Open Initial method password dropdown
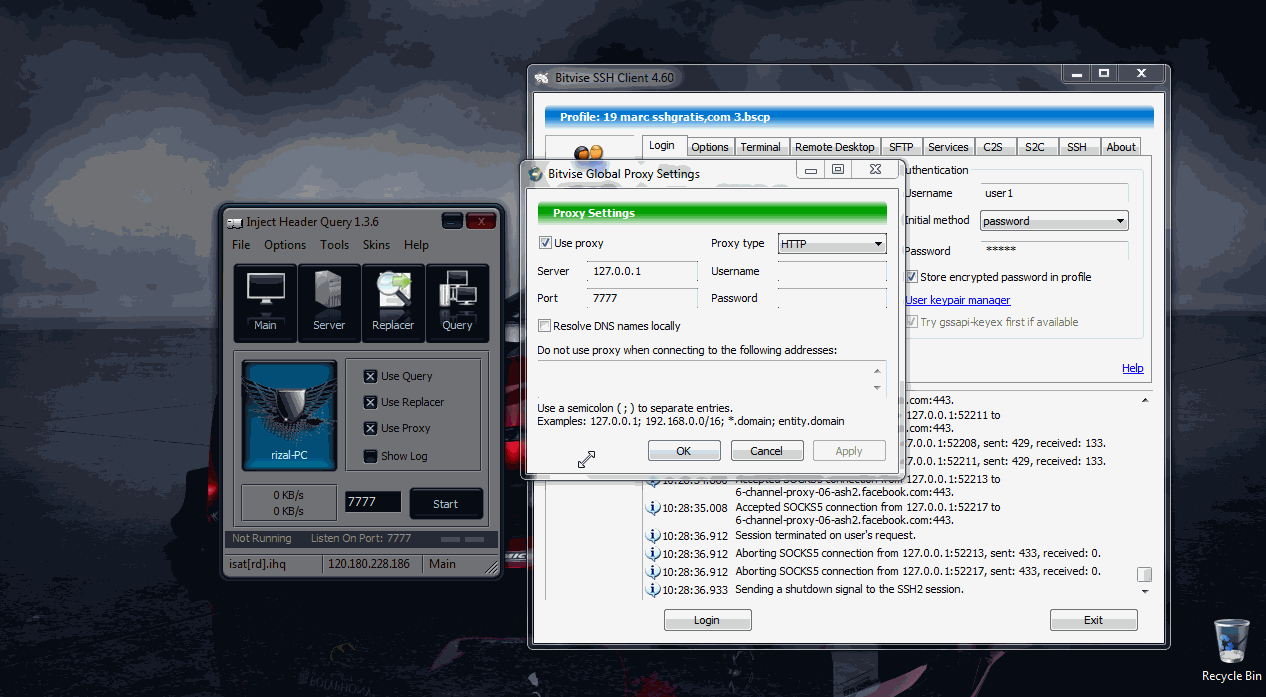The width and height of the screenshot is (1266, 697). click(x=1054, y=221)
